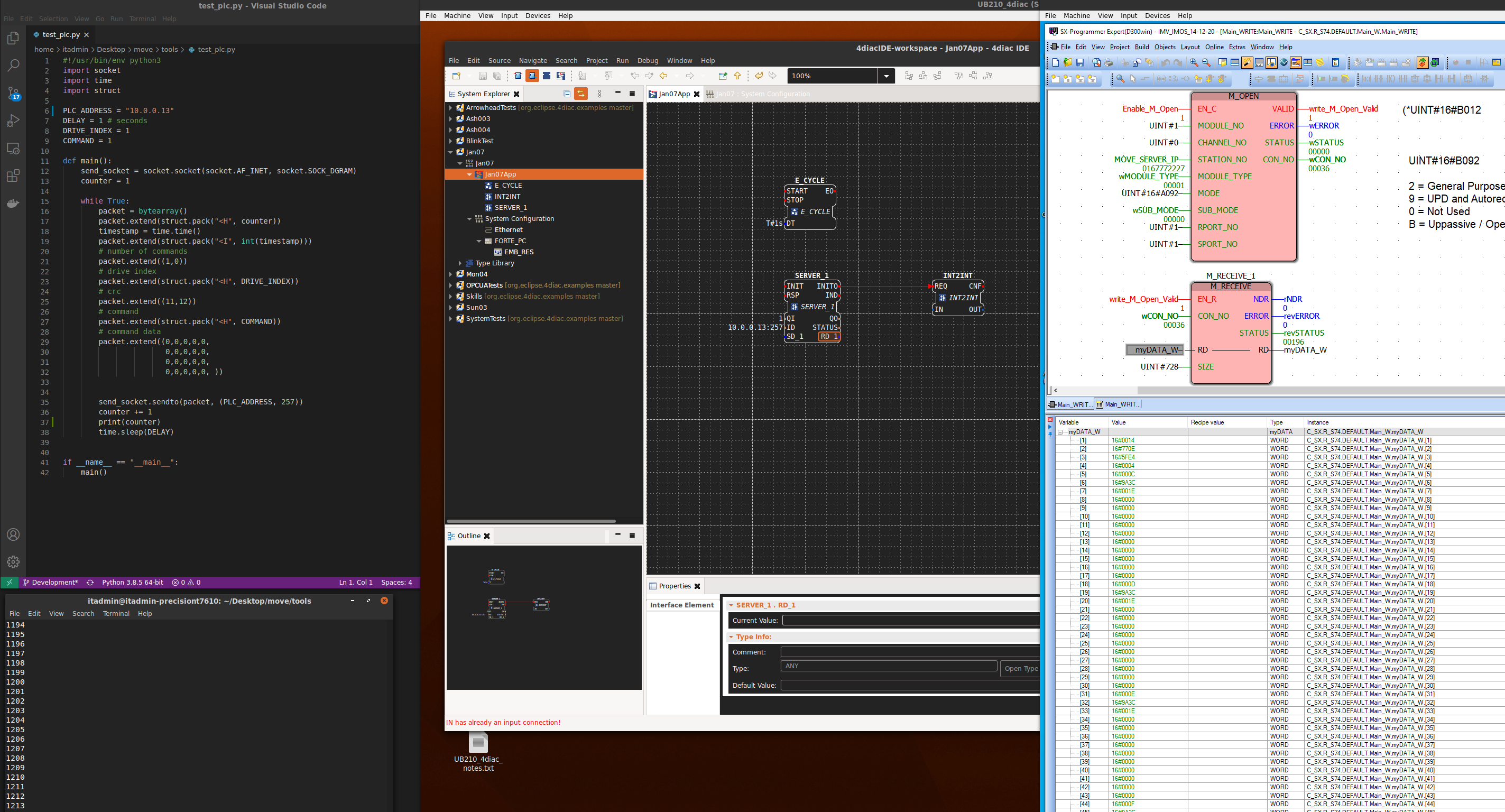Open the Debug menu in 4diac IDE
The image size is (1505, 812).
(648, 61)
